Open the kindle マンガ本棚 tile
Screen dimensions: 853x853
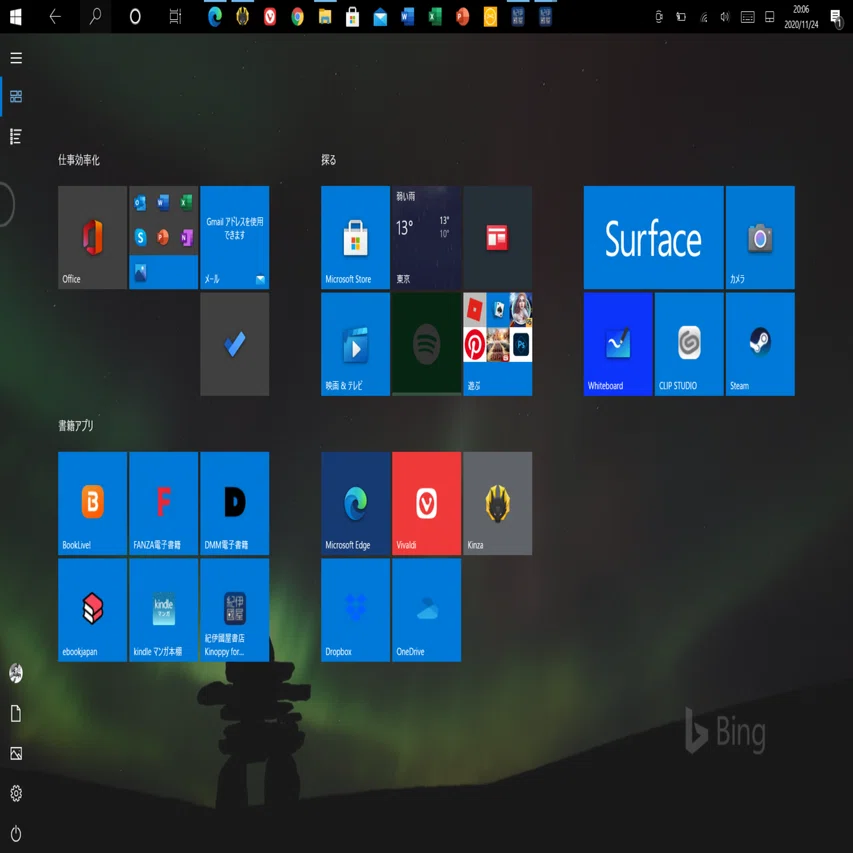click(x=163, y=610)
